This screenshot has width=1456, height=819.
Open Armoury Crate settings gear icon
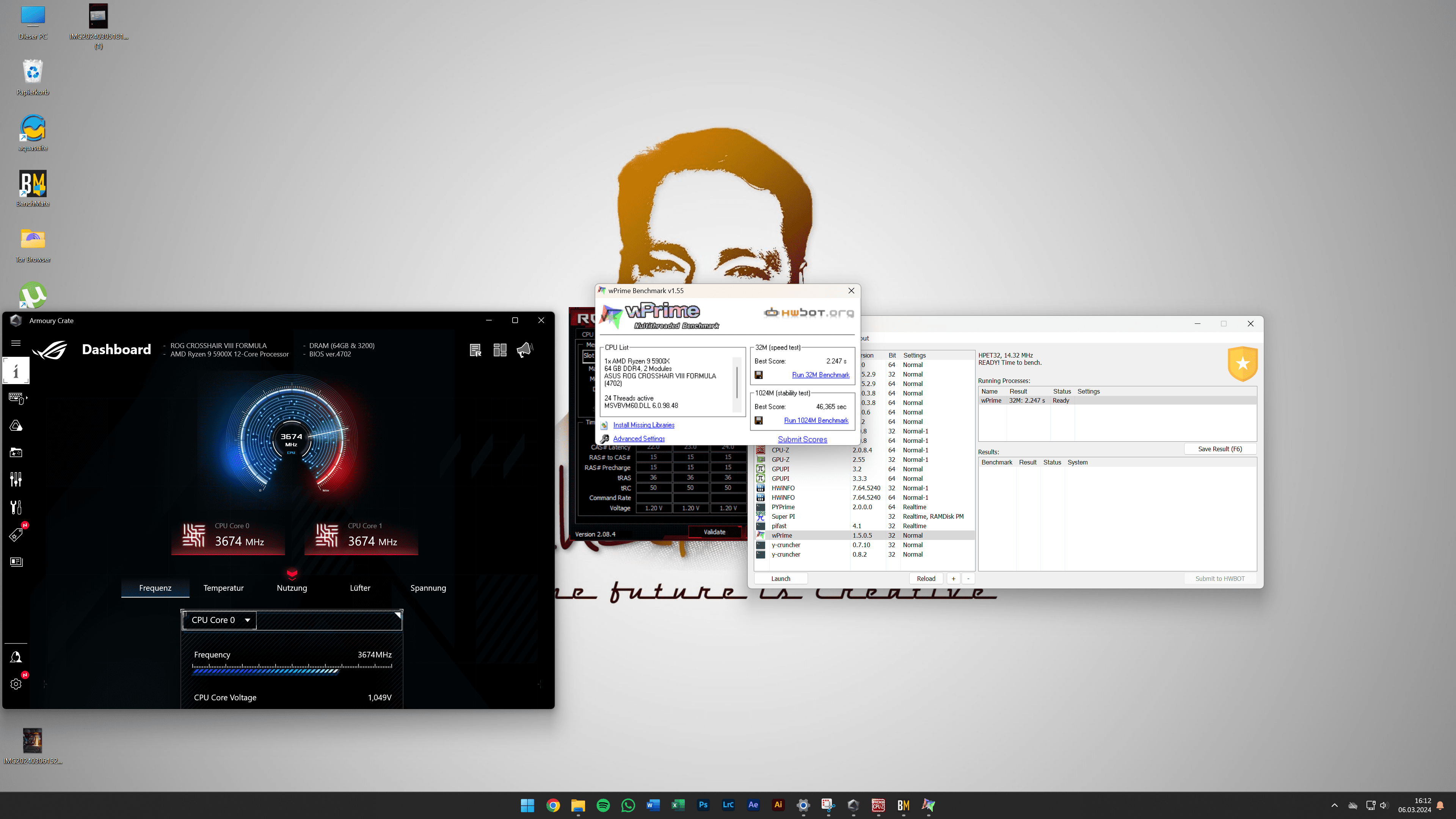[16, 684]
